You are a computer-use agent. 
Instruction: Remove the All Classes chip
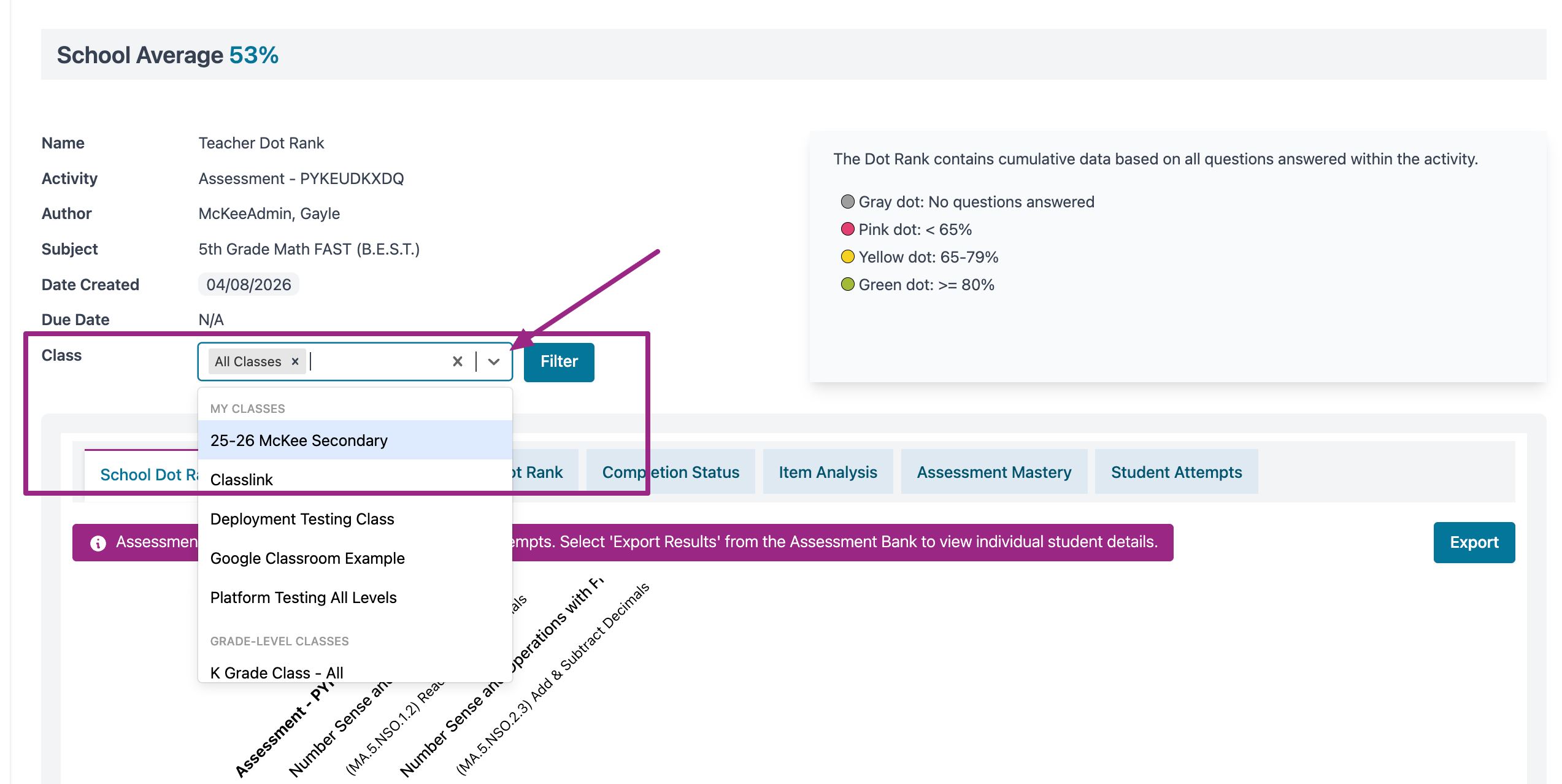click(x=295, y=362)
